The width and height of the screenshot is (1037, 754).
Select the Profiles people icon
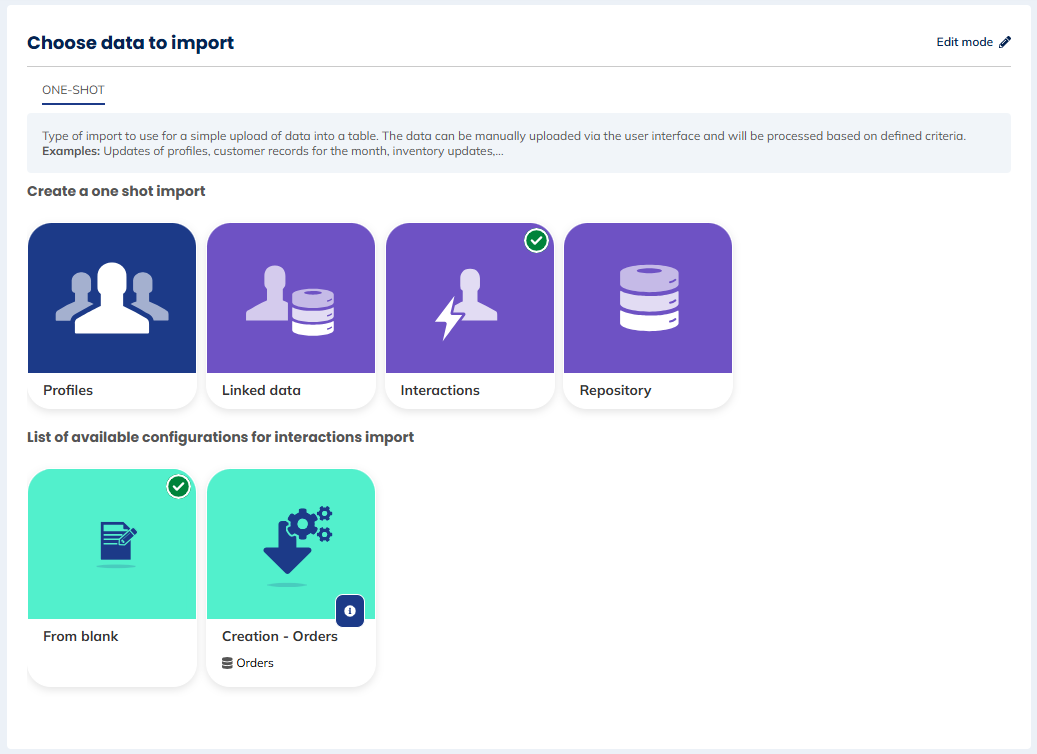pos(112,298)
